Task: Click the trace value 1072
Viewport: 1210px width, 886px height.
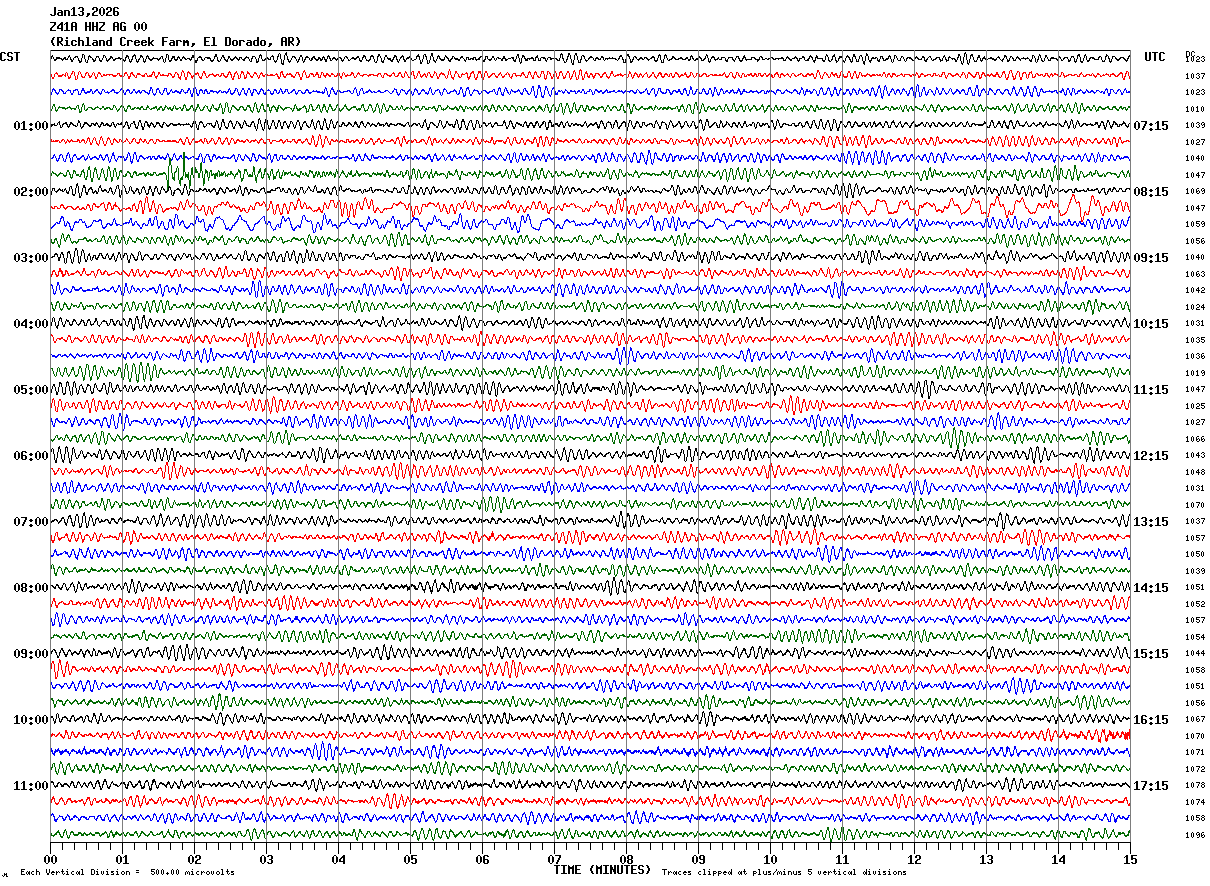Action: [1195, 769]
